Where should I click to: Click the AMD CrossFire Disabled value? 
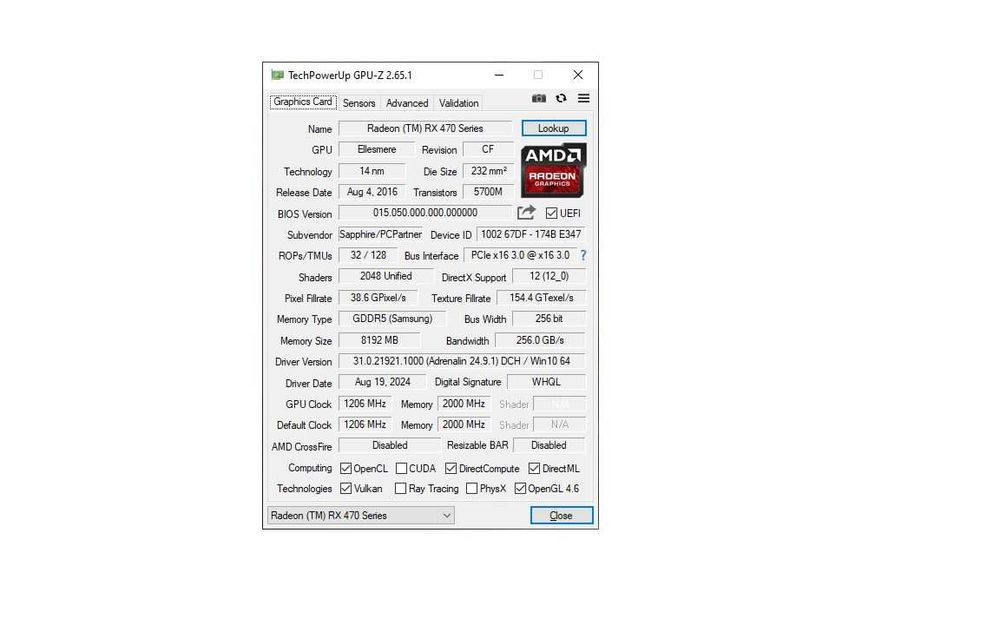[x=390, y=445]
